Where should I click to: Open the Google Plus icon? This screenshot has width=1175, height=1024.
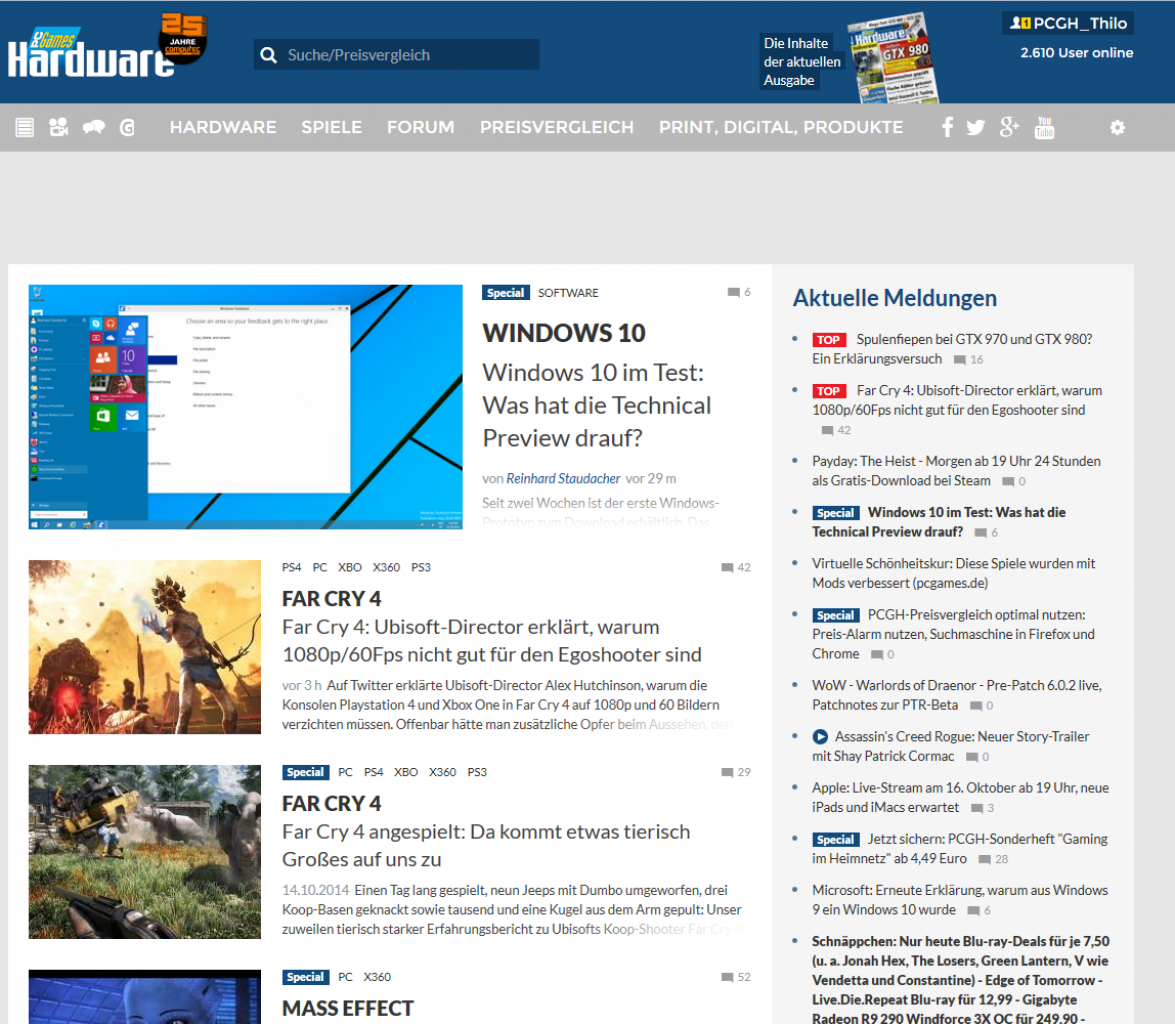[x=1009, y=127]
